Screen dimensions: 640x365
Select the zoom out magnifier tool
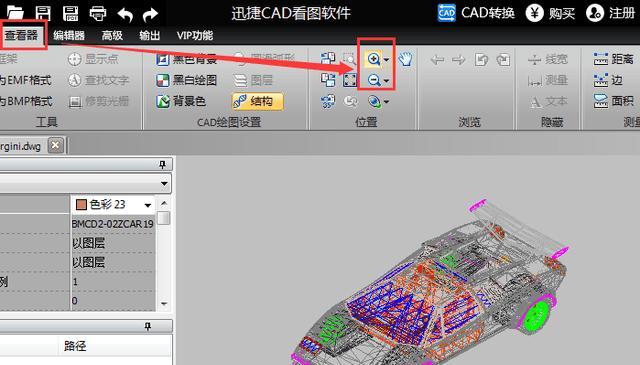[x=373, y=80]
